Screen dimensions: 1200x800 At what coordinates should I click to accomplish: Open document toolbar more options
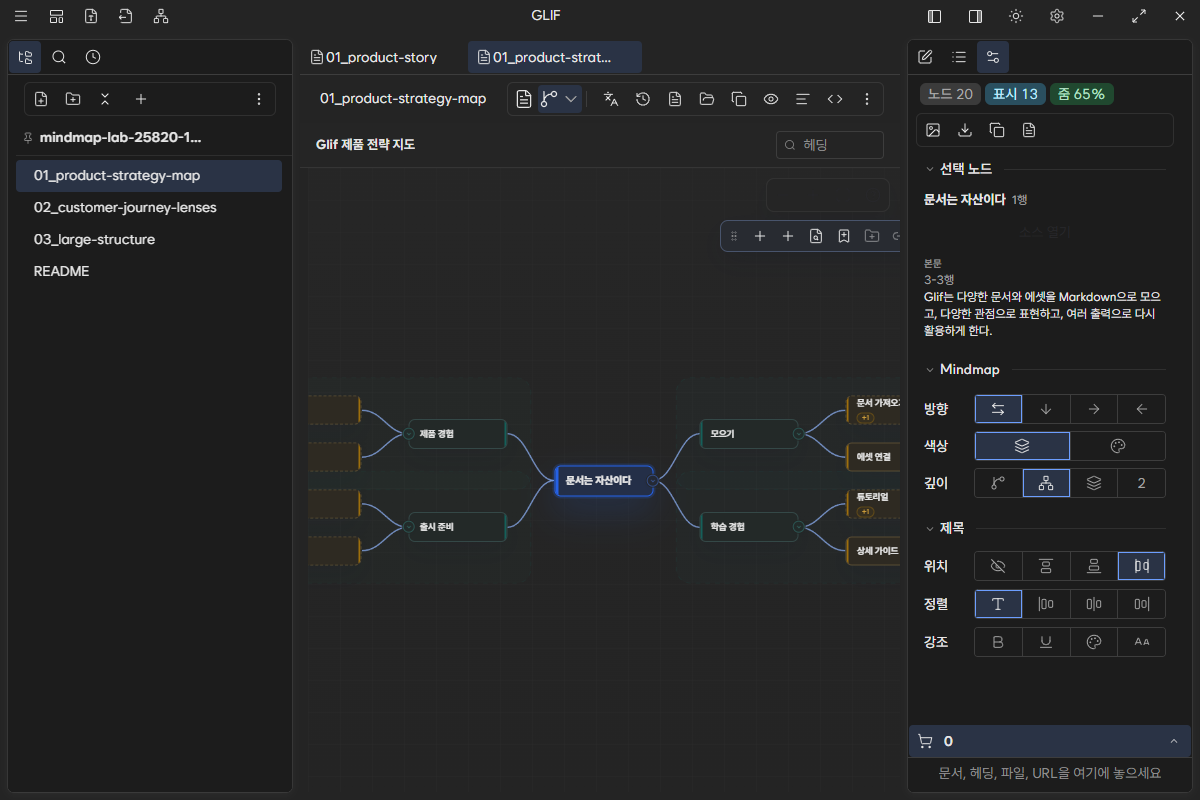[867, 99]
